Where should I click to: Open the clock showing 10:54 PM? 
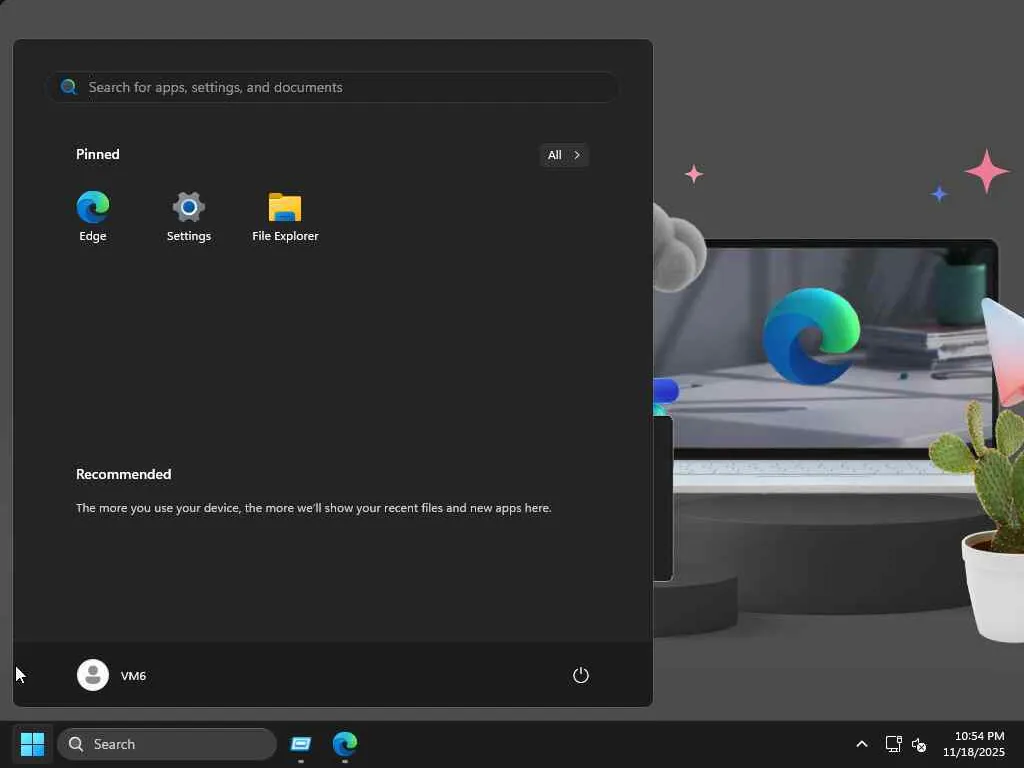pyautogui.click(x=973, y=744)
